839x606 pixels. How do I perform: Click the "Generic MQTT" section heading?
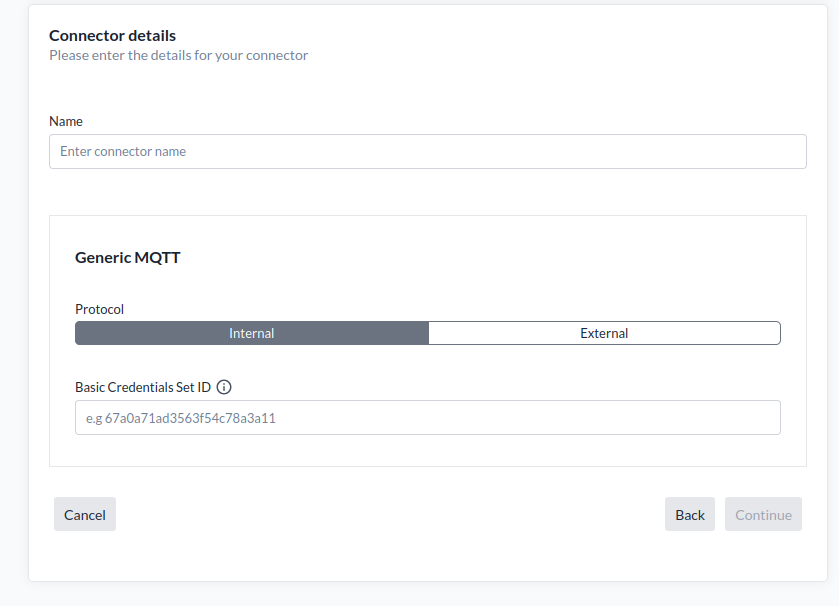coord(127,257)
